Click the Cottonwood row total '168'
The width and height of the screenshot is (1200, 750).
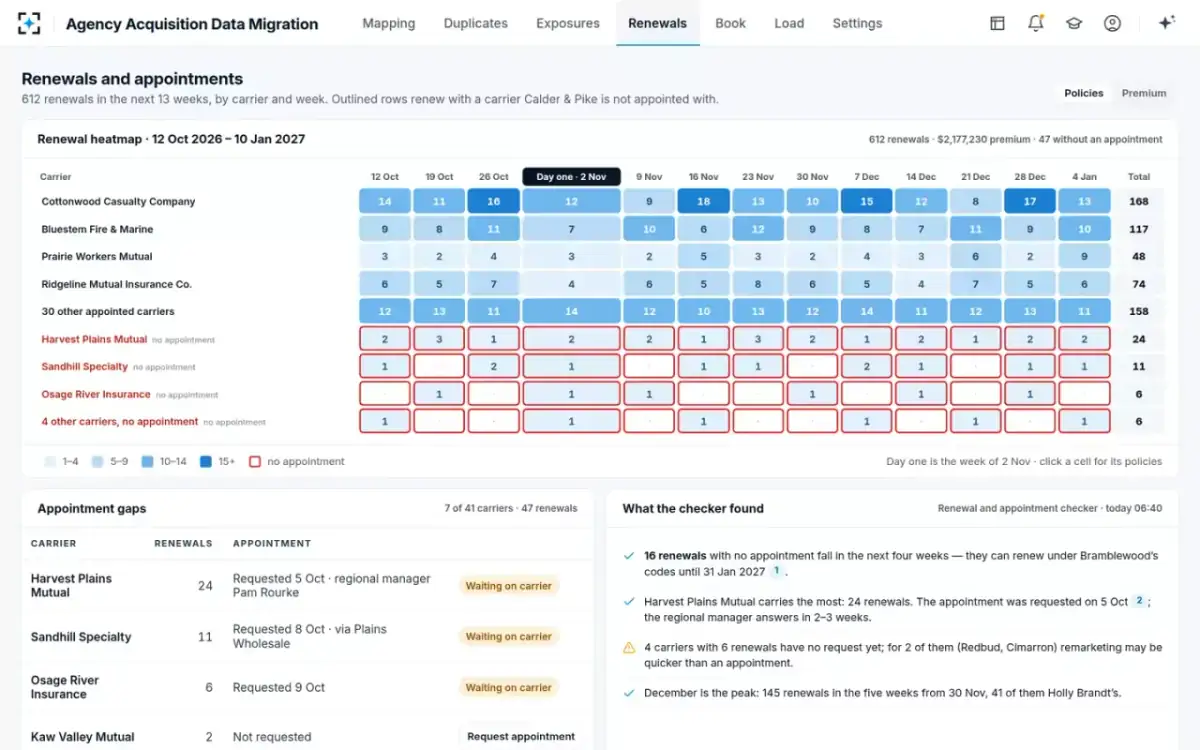tap(1139, 202)
